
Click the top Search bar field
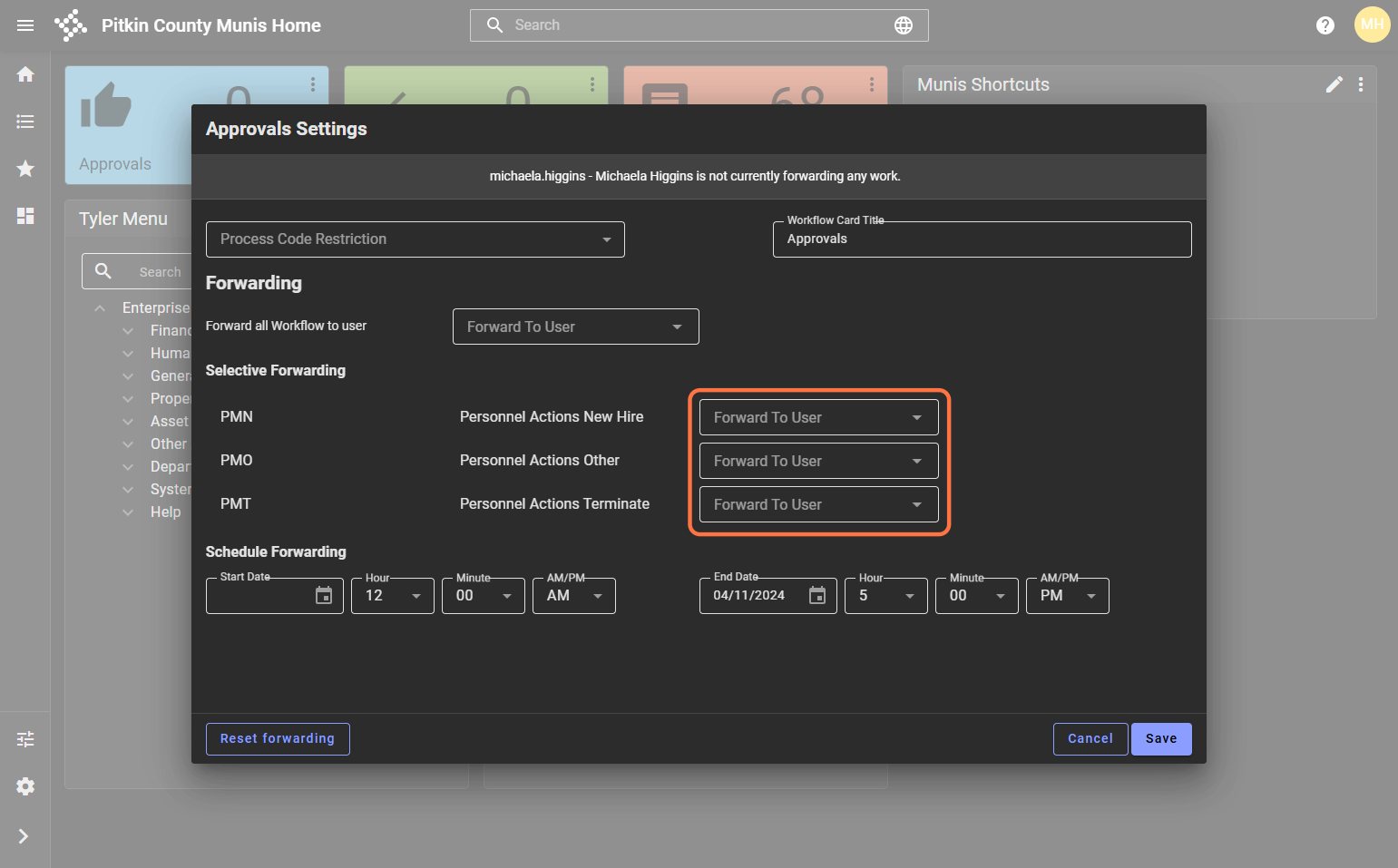tap(699, 25)
